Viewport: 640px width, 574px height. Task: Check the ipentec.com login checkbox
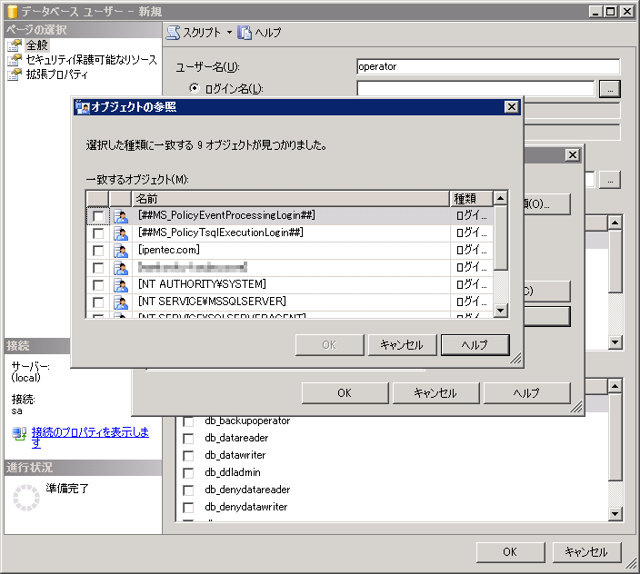tap(98, 251)
